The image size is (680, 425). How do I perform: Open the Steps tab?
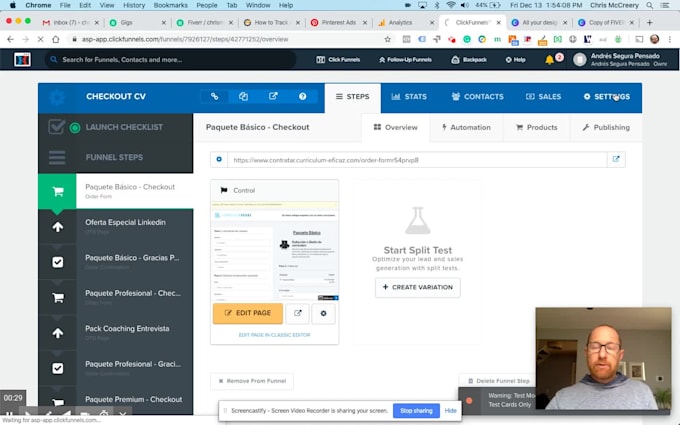point(353,97)
